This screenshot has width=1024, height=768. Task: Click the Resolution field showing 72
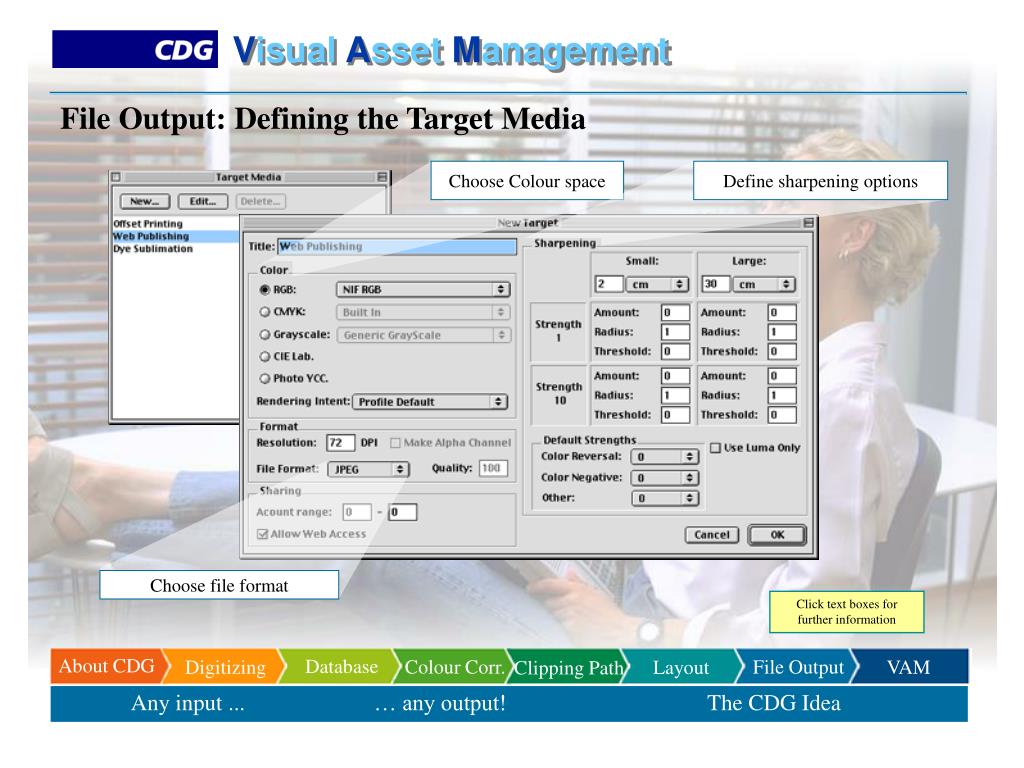coord(340,443)
